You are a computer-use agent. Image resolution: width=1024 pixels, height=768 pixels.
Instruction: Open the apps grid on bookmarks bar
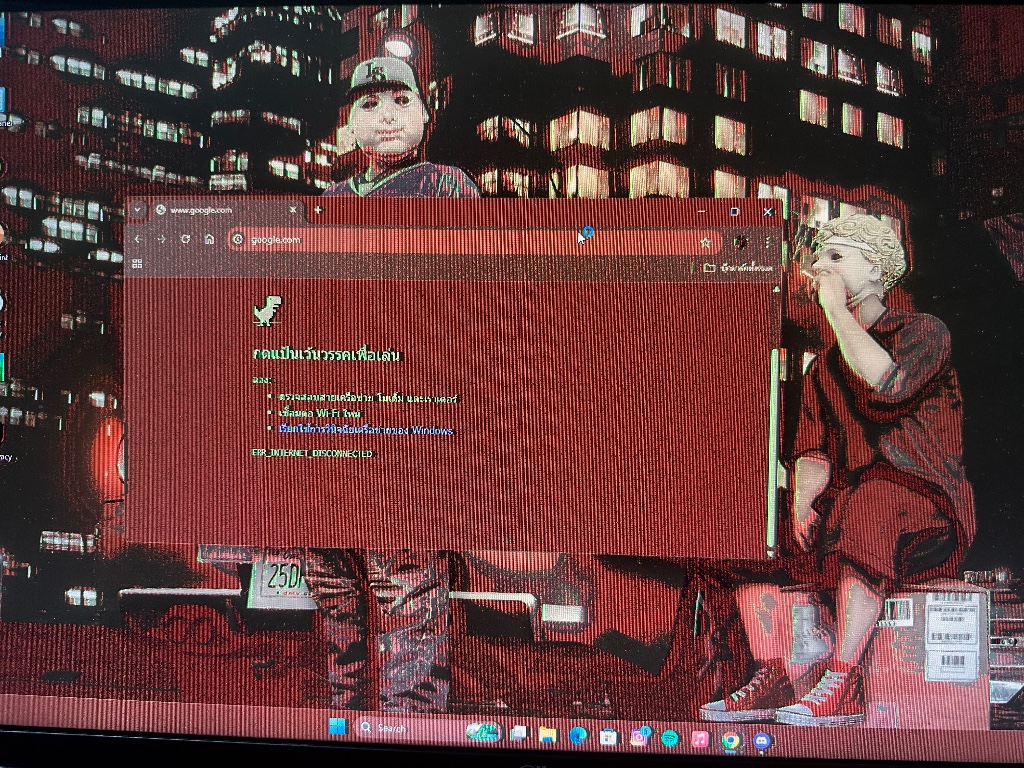(137, 264)
